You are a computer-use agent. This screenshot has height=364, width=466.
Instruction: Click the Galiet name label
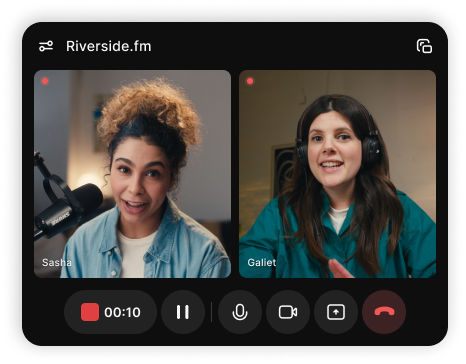tap(262, 263)
